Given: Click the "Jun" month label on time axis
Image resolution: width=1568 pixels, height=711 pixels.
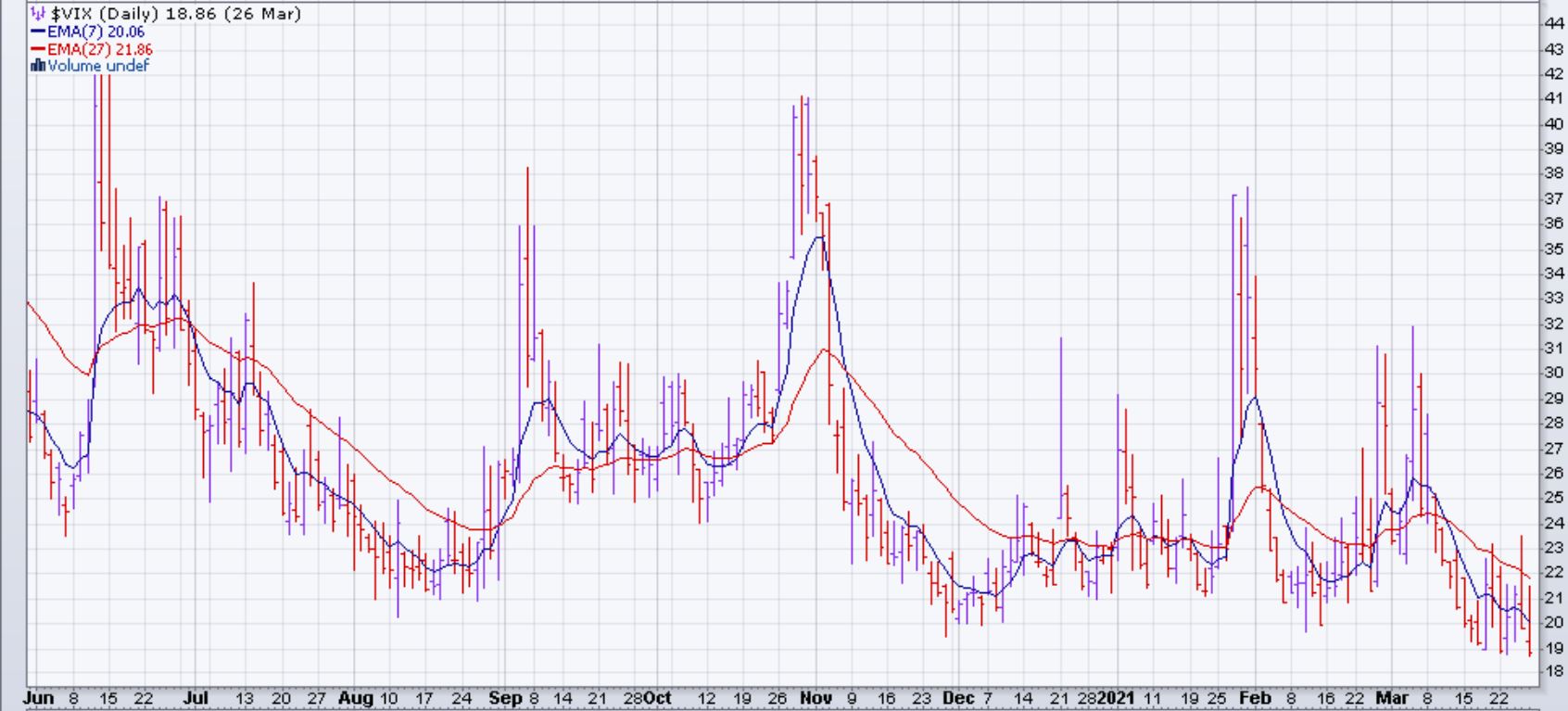Looking at the screenshot, I should (38, 698).
